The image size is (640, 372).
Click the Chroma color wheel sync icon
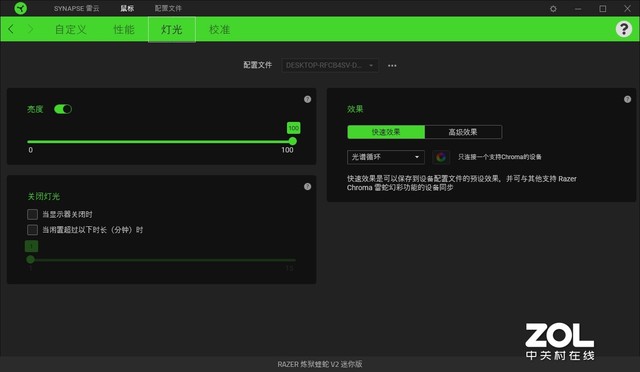tap(441, 157)
